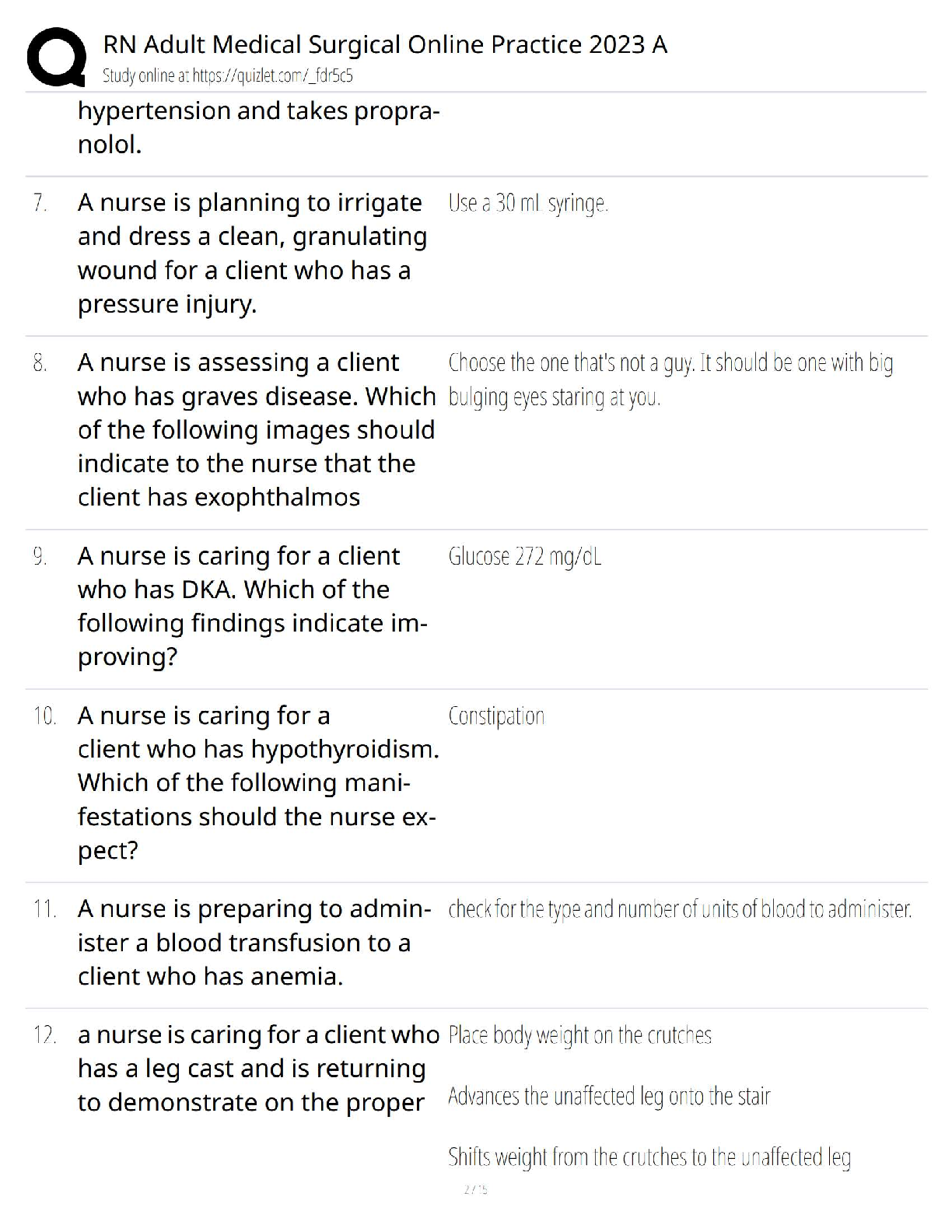The image size is (952, 1232).
Task: Click the 'hypertension and takes propranolol' text
Action: pyautogui.click(x=258, y=128)
